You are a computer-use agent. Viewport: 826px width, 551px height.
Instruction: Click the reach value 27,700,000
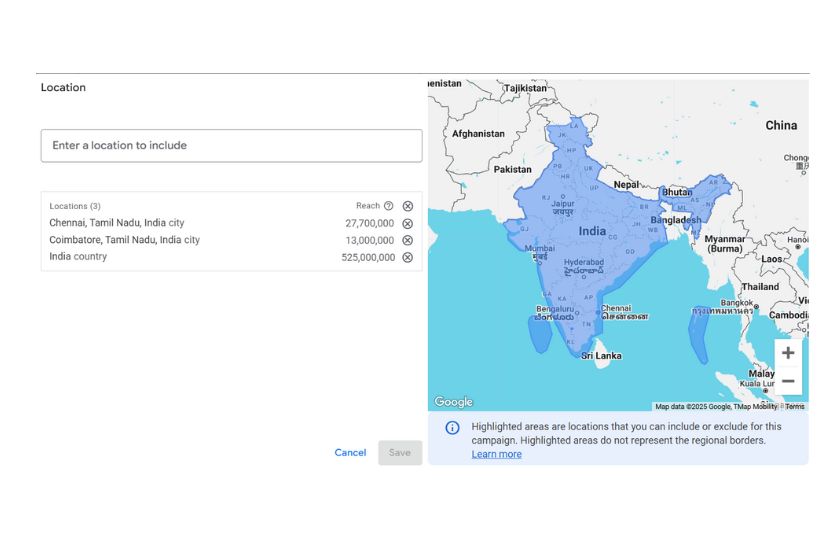370,223
